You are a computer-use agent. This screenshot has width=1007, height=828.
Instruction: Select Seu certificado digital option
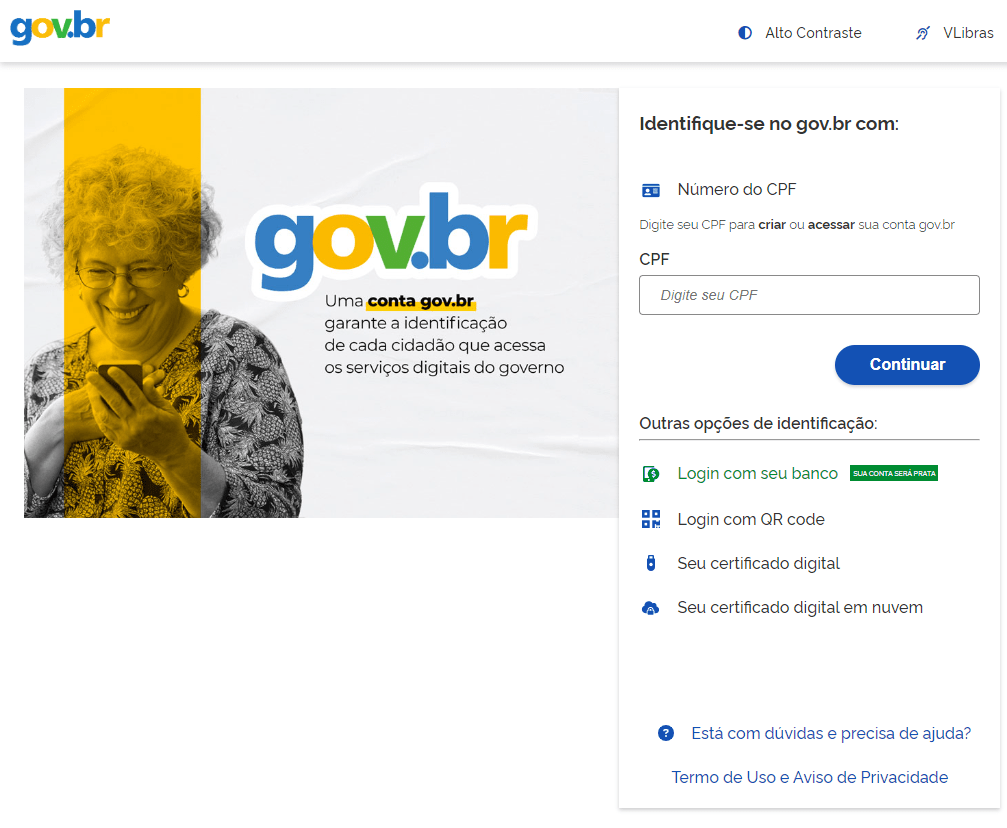758,563
